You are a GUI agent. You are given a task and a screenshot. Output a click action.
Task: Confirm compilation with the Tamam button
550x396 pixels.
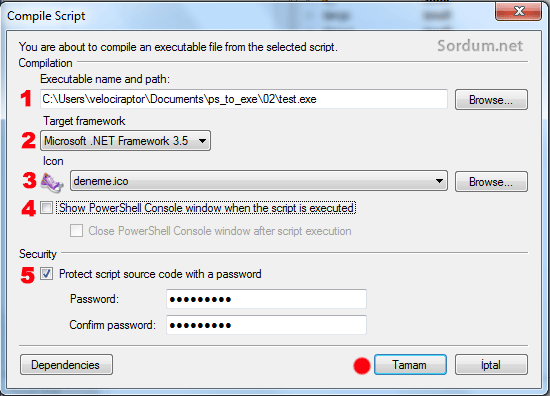410,365
